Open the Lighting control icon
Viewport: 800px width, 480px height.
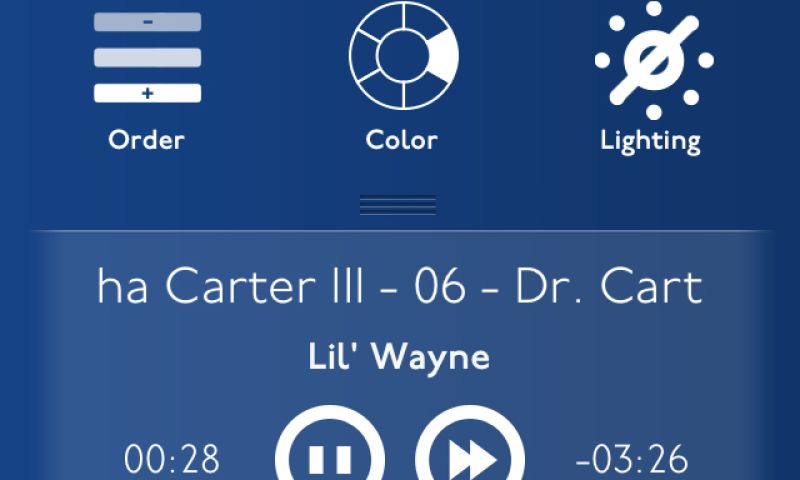tap(654, 60)
